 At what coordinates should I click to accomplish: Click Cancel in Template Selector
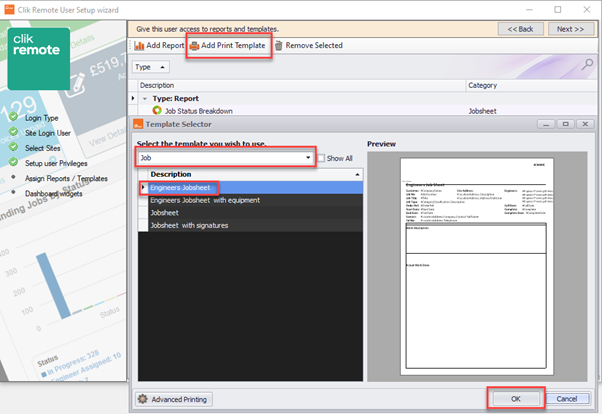[567, 399]
